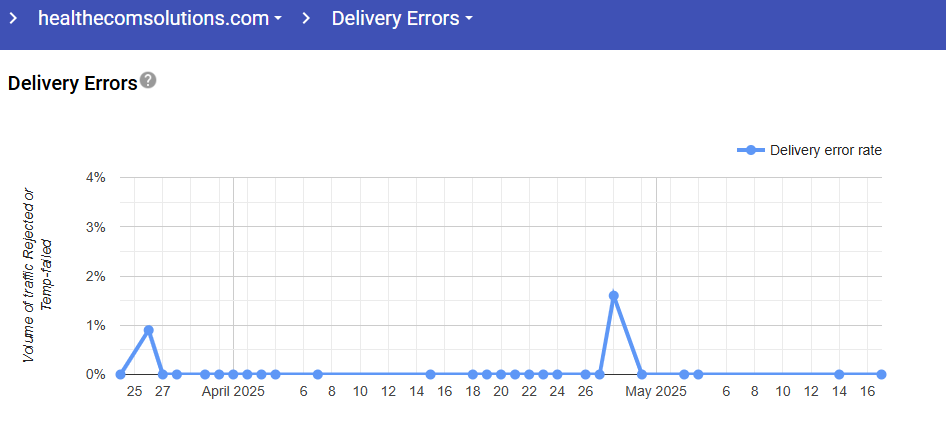
Task: Click the first data point at chart's left end
Action: [120, 374]
